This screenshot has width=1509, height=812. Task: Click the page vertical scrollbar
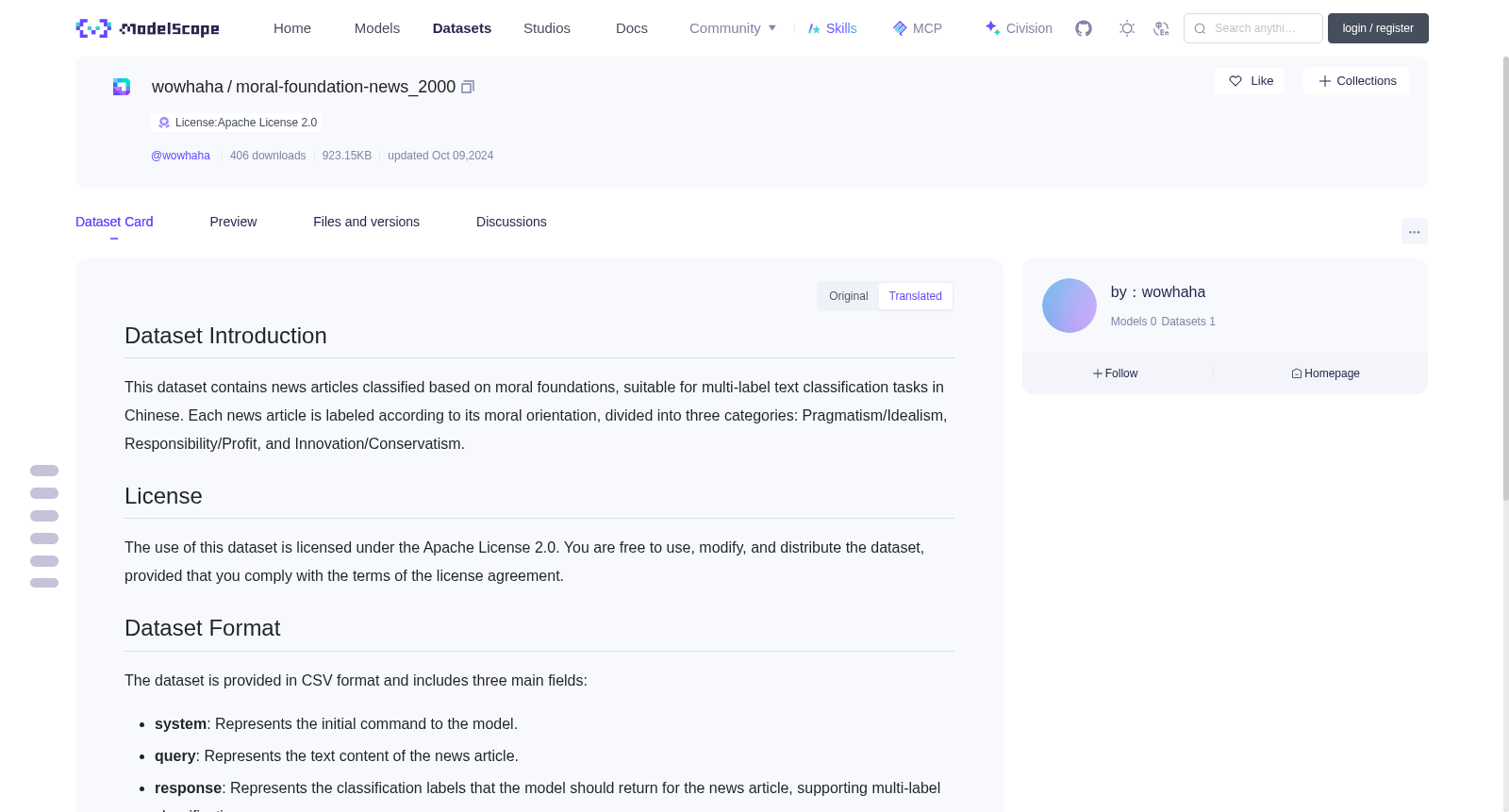coord(1505,278)
